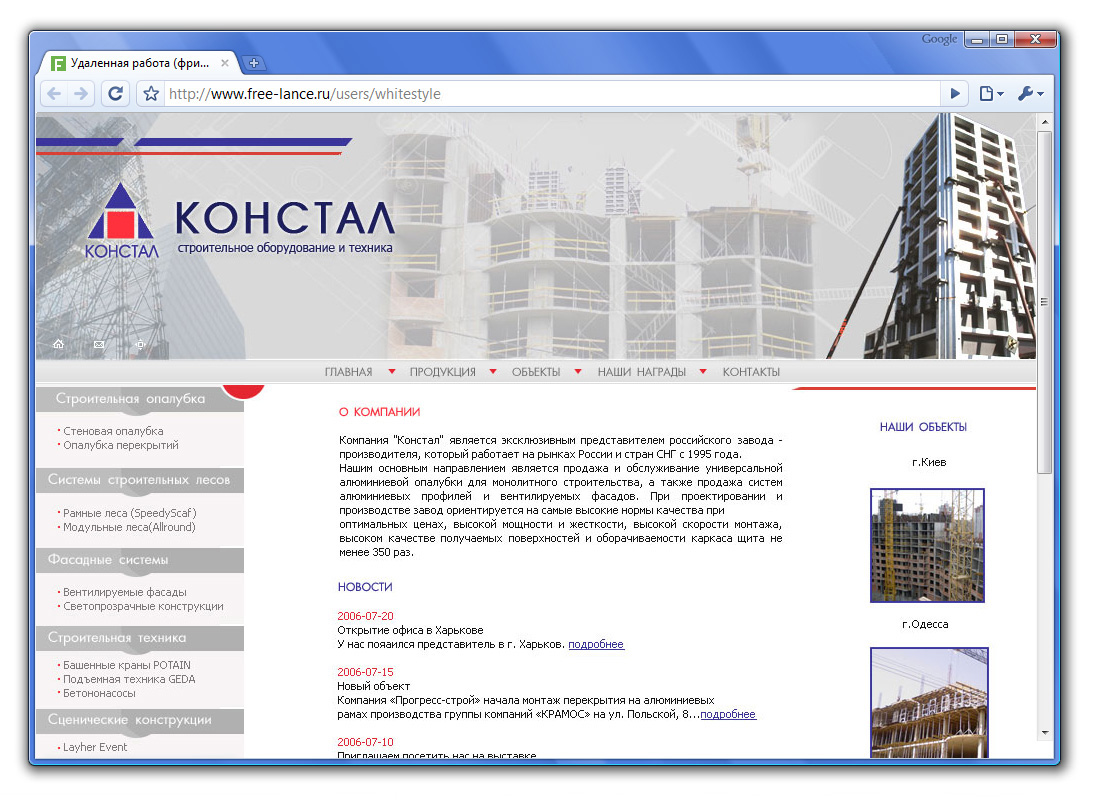
Task: Bookmark the page with the star icon
Action: coord(151,93)
